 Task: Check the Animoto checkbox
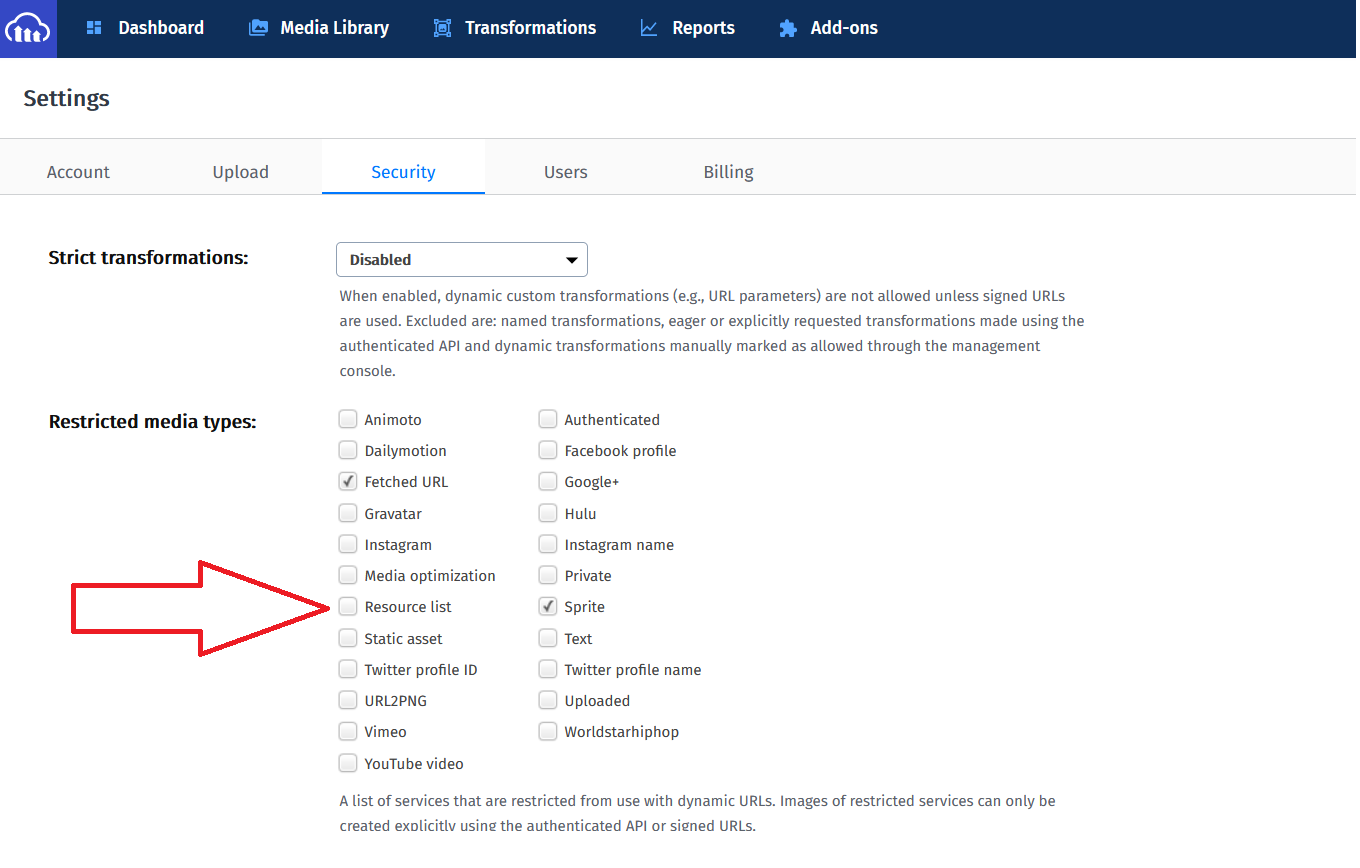(348, 419)
